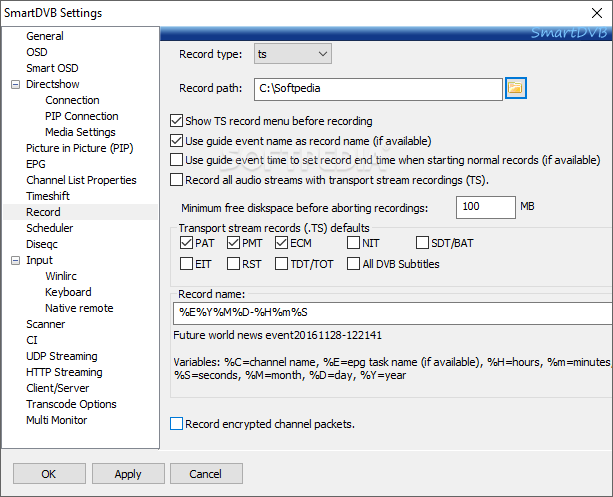Toggle Use guide event name as record name
Viewport: 613px width, 497px height.
pyautogui.click(x=176, y=141)
